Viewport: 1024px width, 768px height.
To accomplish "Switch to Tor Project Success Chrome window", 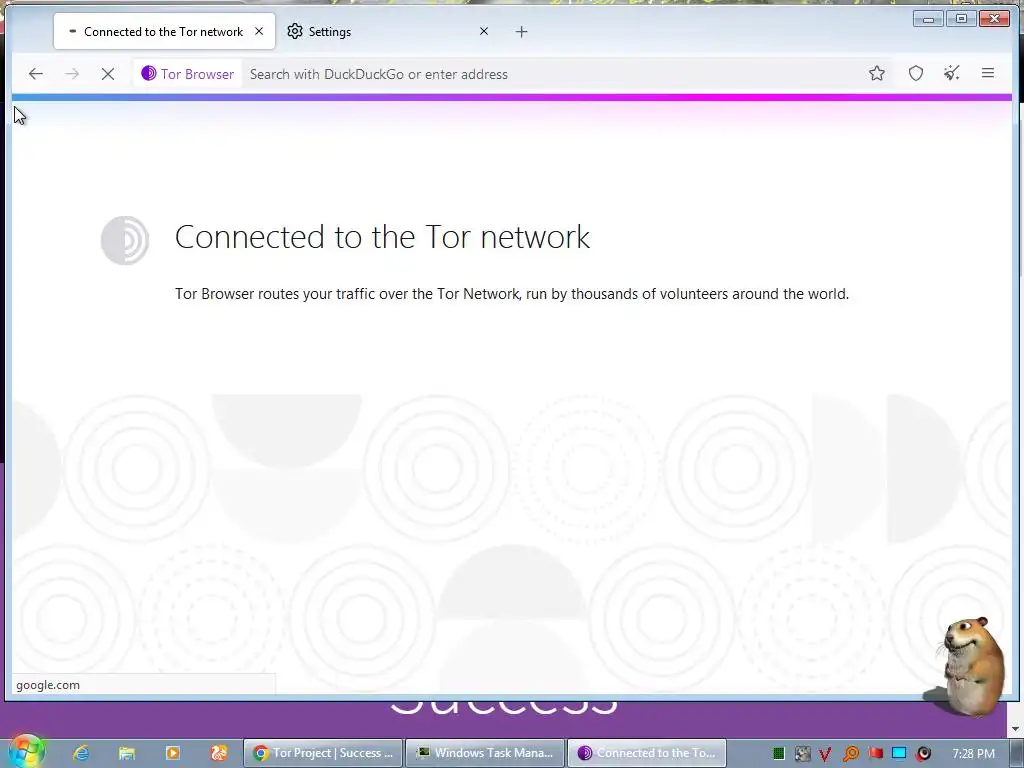I will tap(323, 753).
